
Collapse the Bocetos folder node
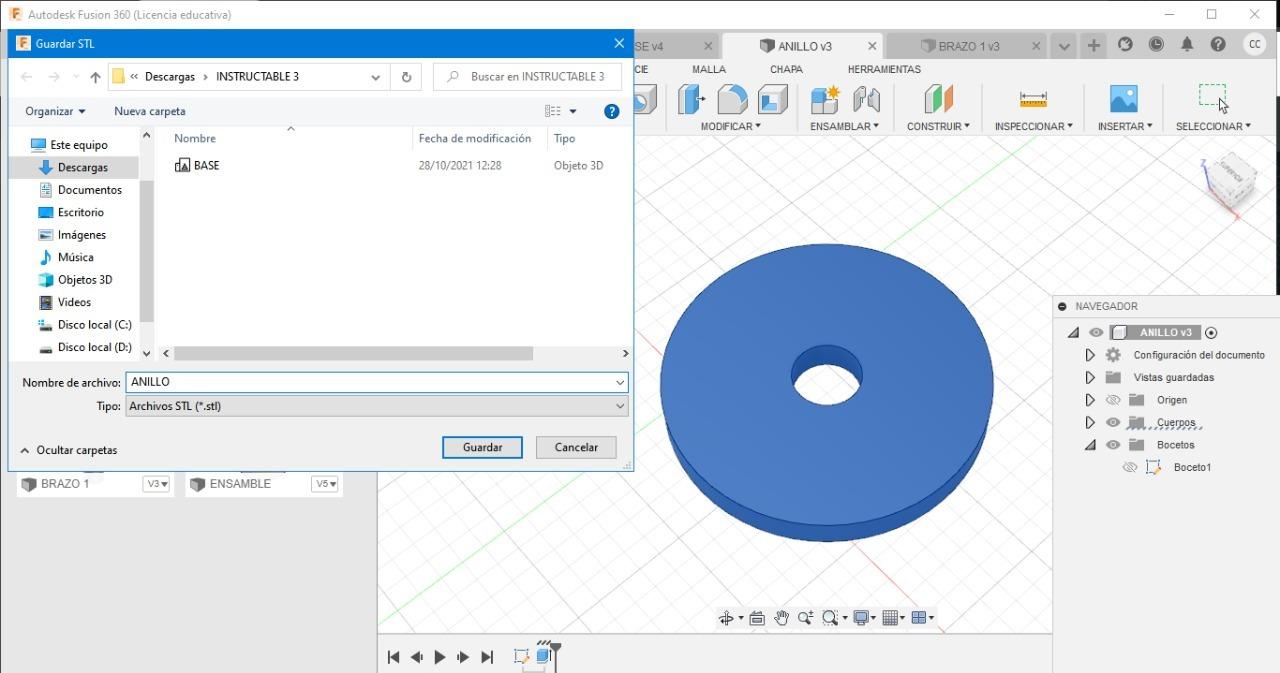[1090, 445]
